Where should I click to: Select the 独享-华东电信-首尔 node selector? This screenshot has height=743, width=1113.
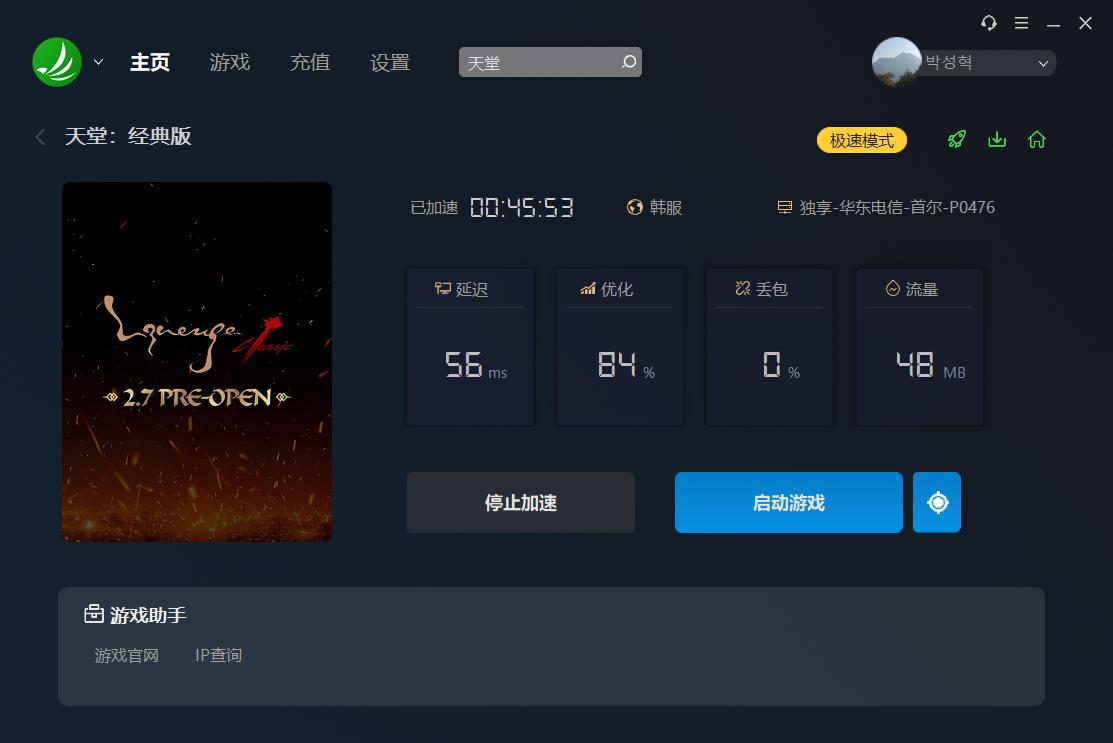click(x=886, y=207)
